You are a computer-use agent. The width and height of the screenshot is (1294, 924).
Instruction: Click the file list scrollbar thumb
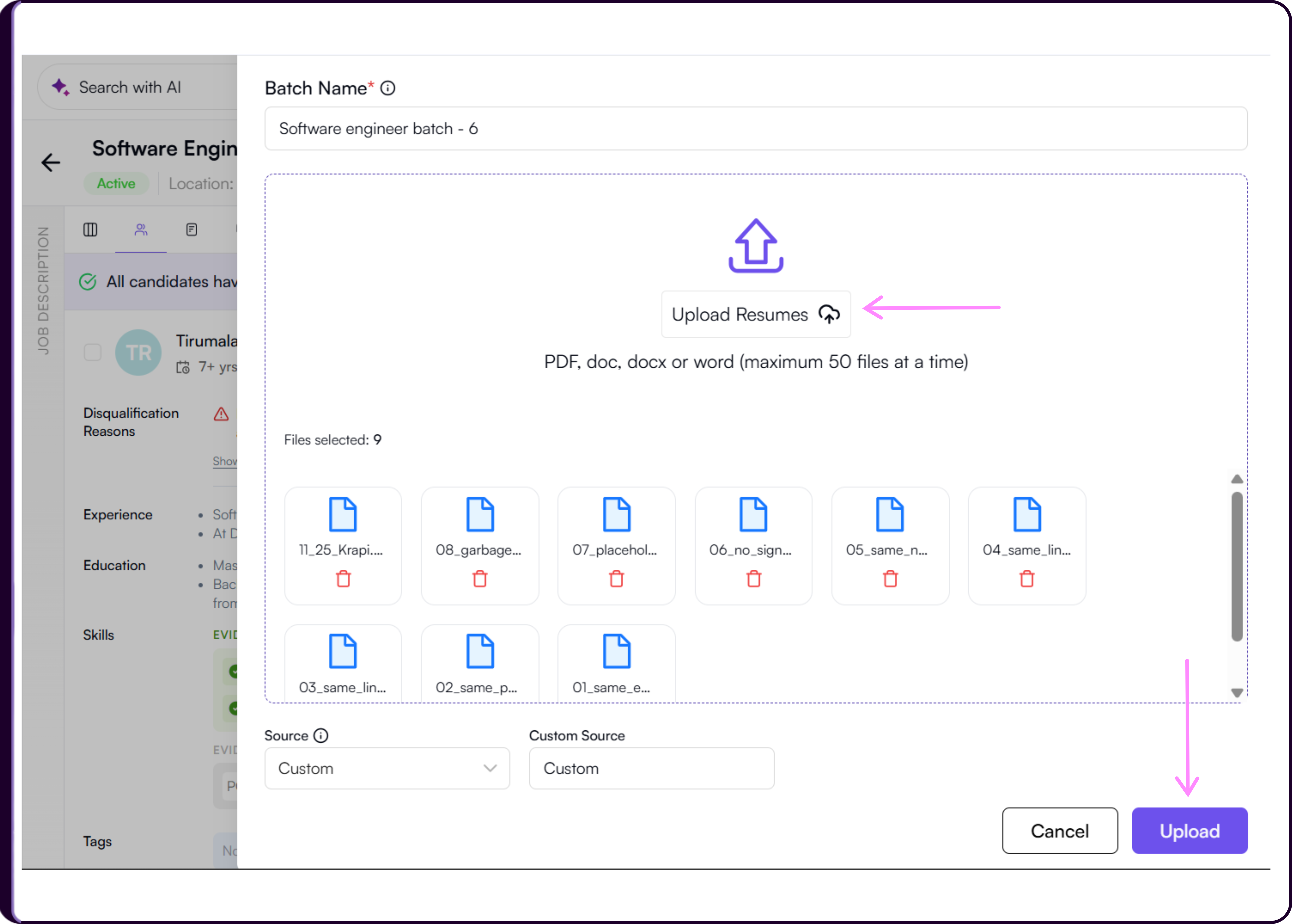click(x=1238, y=567)
